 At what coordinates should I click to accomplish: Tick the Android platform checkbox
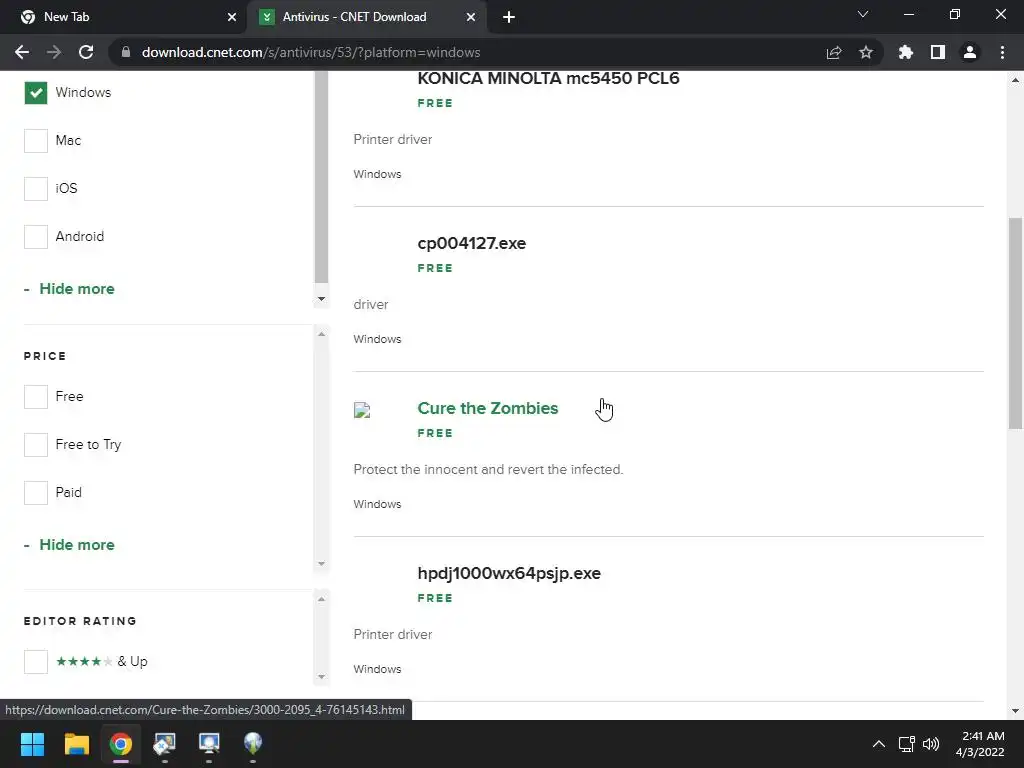(36, 236)
